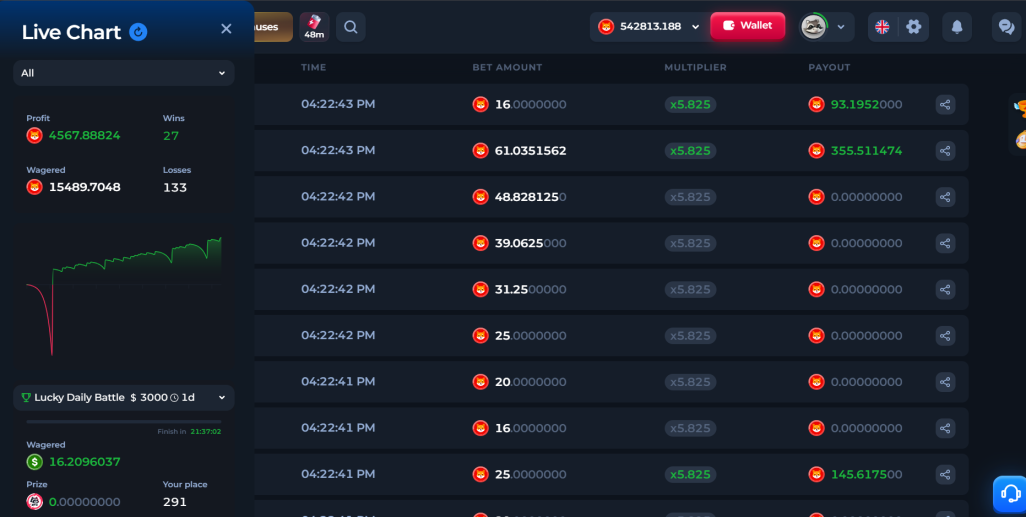Share the 355.511474 payout bet
Viewport: 1026px width, 517px height.
tap(945, 151)
